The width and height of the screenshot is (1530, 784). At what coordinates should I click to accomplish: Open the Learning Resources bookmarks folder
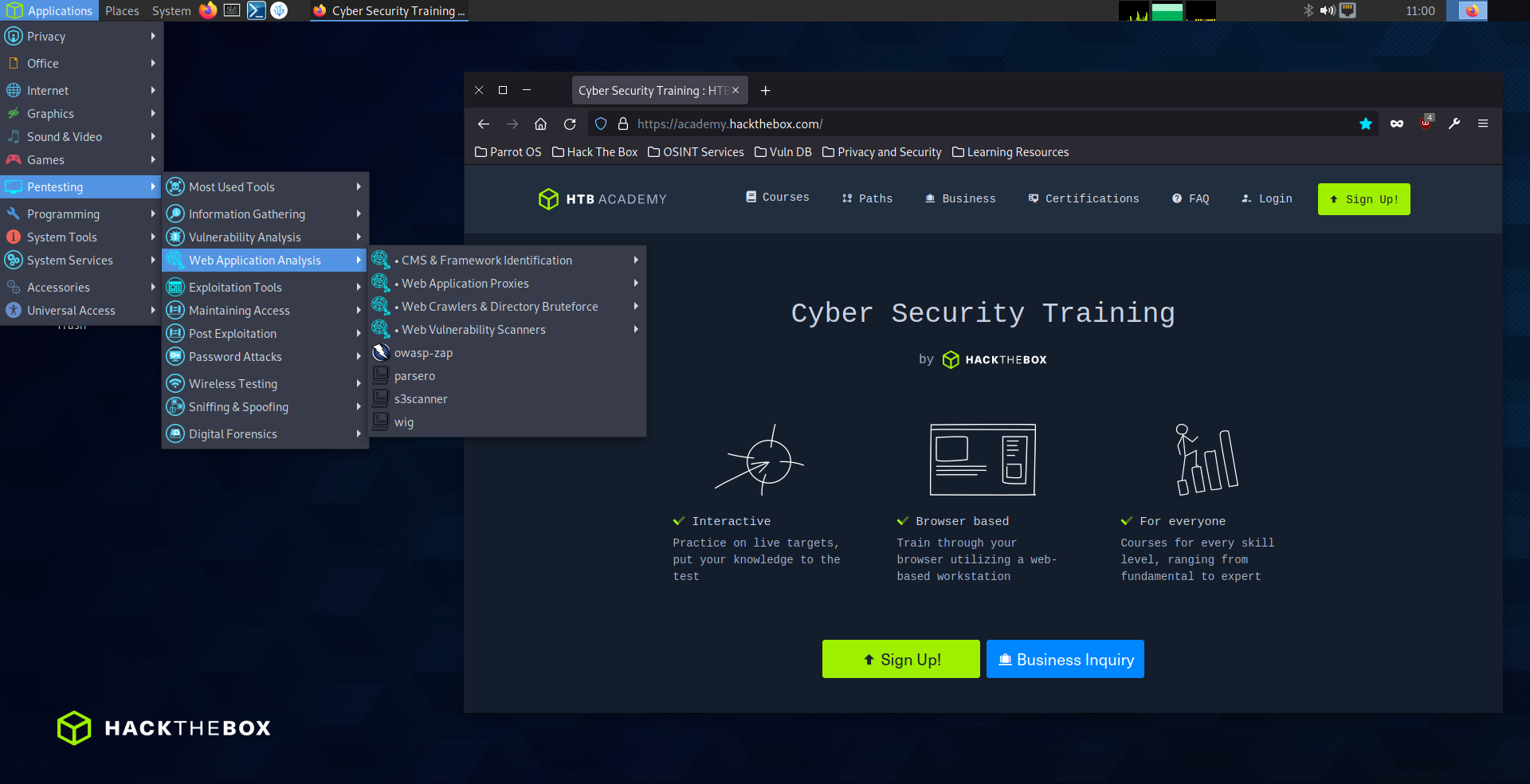[x=1010, y=152]
